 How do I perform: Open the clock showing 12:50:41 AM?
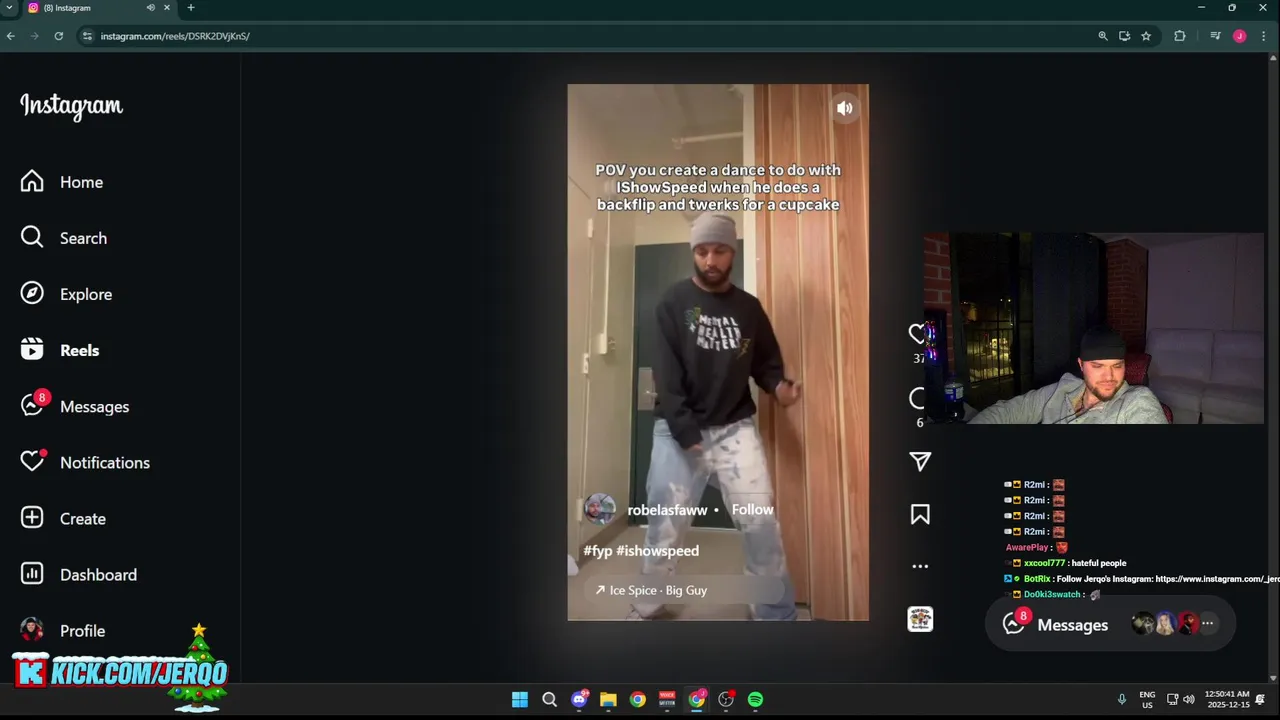click(1227, 700)
